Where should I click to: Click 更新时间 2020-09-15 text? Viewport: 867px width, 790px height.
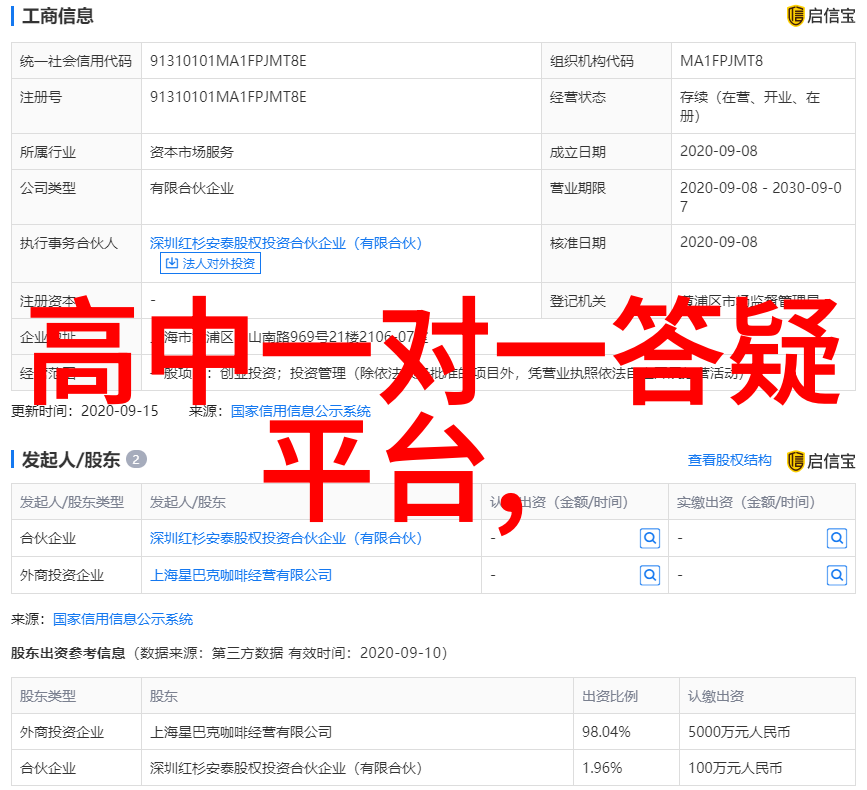[x=85, y=411]
